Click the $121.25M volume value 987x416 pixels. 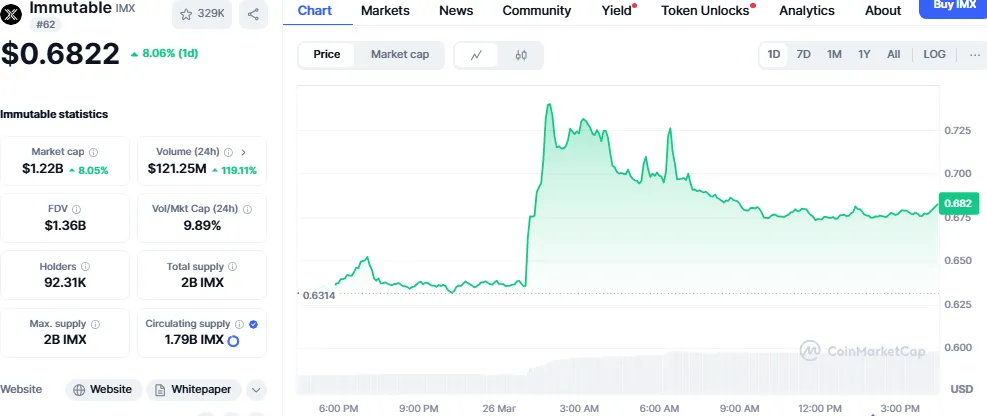pos(177,169)
